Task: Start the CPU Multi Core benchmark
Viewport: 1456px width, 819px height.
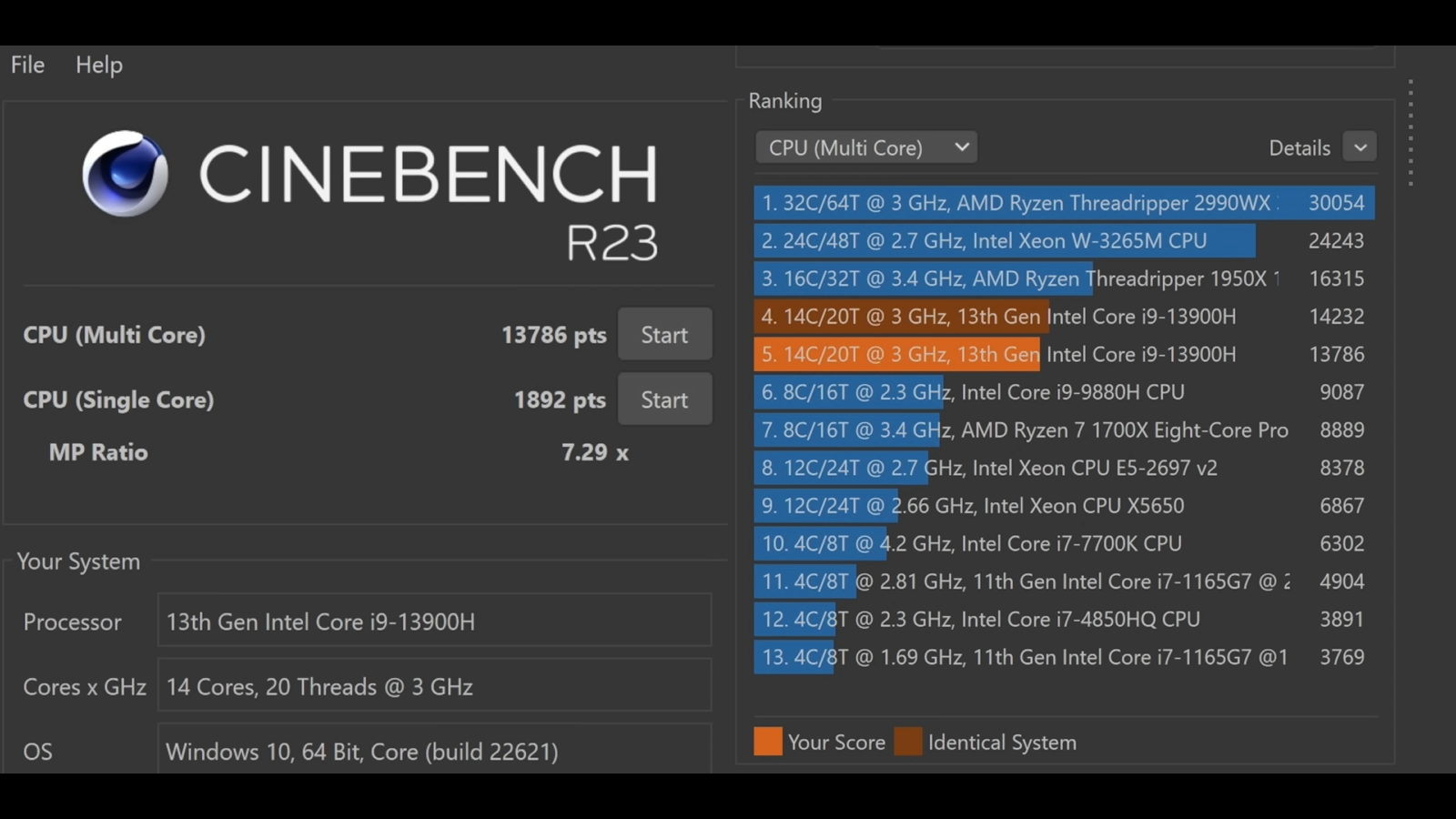Action: pyautogui.click(x=664, y=335)
